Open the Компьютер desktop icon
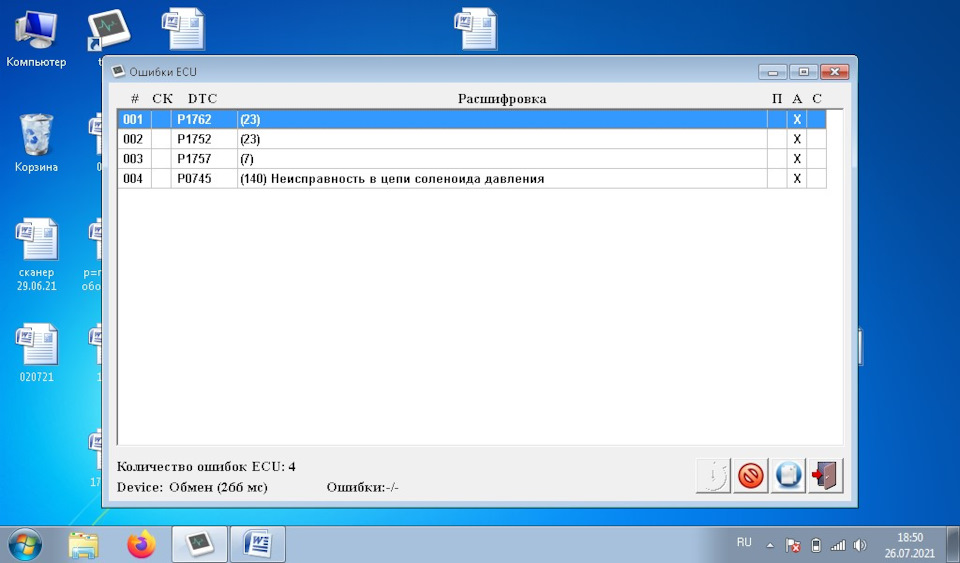Image resolution: width=960 pixels, height=563 pixels. 36,39
